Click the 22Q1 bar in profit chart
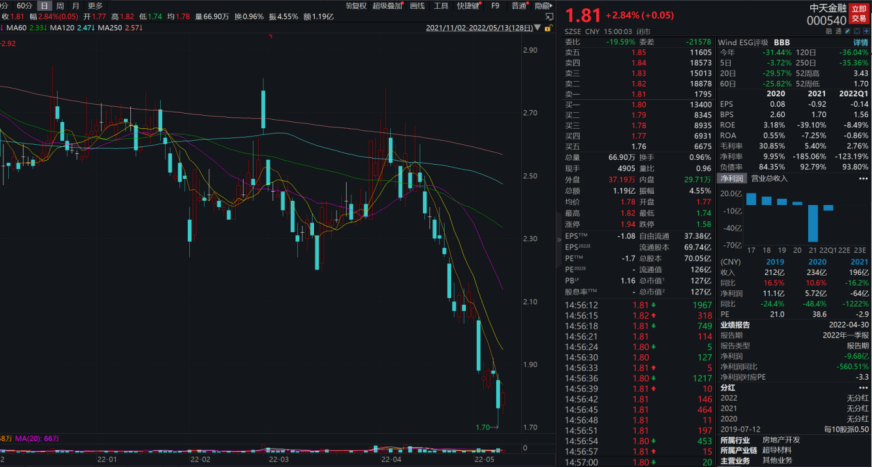 [x=828, y=208]
